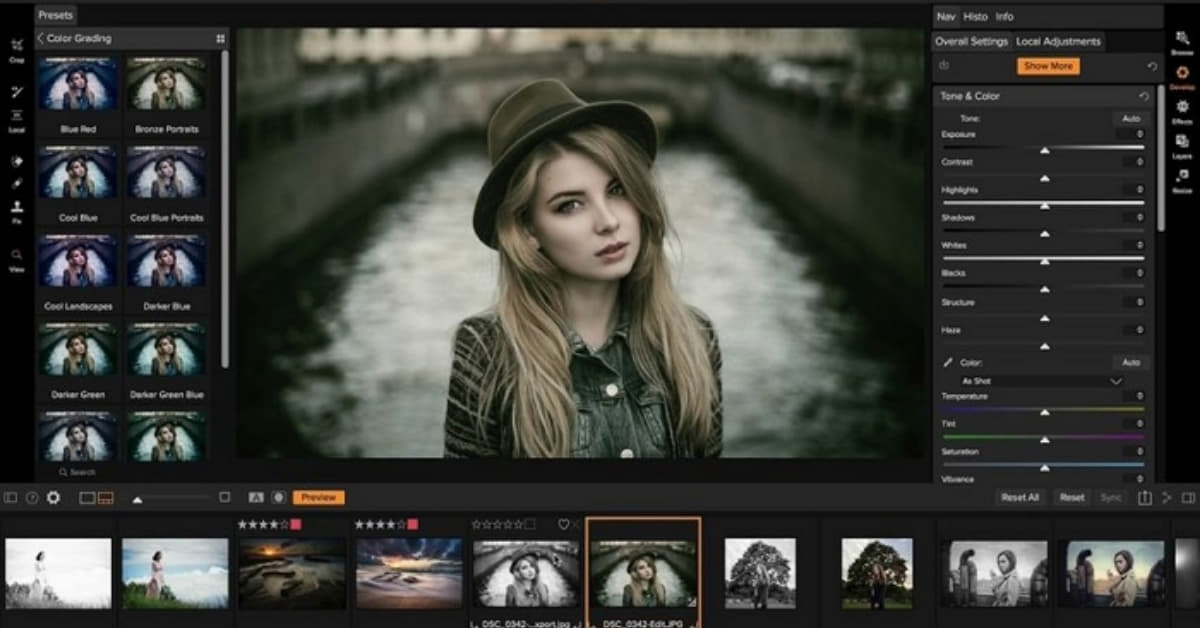Toggle Overall Settings power icon
The image size is (1200, 628).
(945, 66)
